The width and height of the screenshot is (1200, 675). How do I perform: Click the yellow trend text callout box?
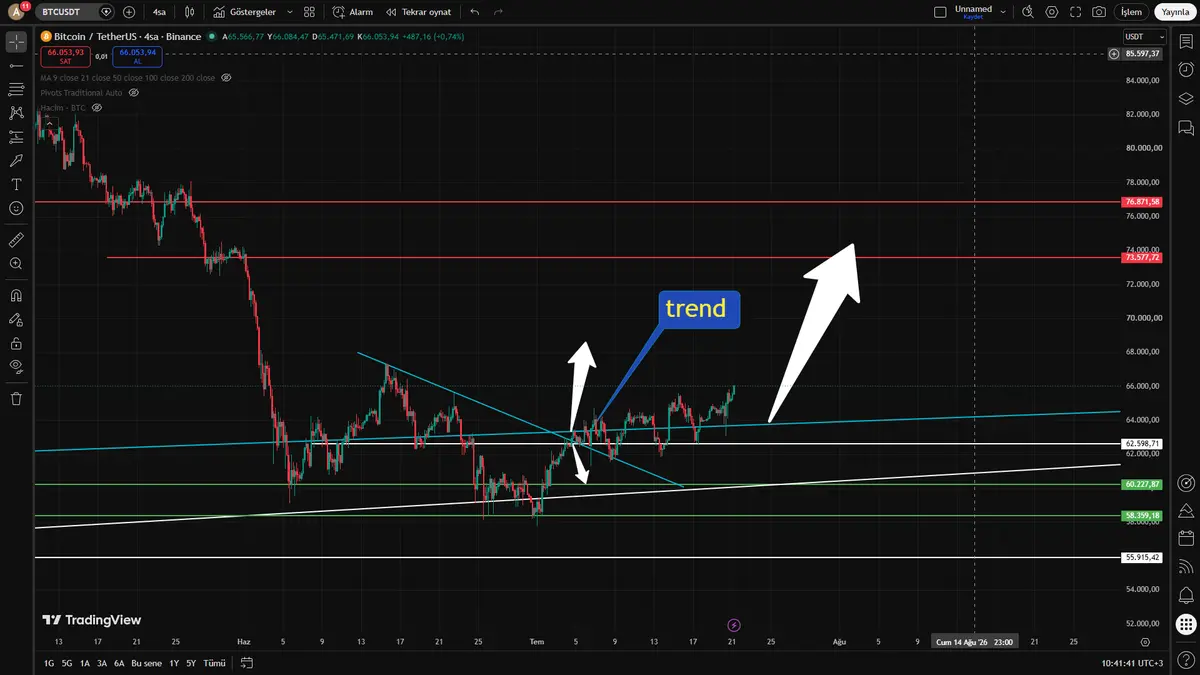[699, 309]
